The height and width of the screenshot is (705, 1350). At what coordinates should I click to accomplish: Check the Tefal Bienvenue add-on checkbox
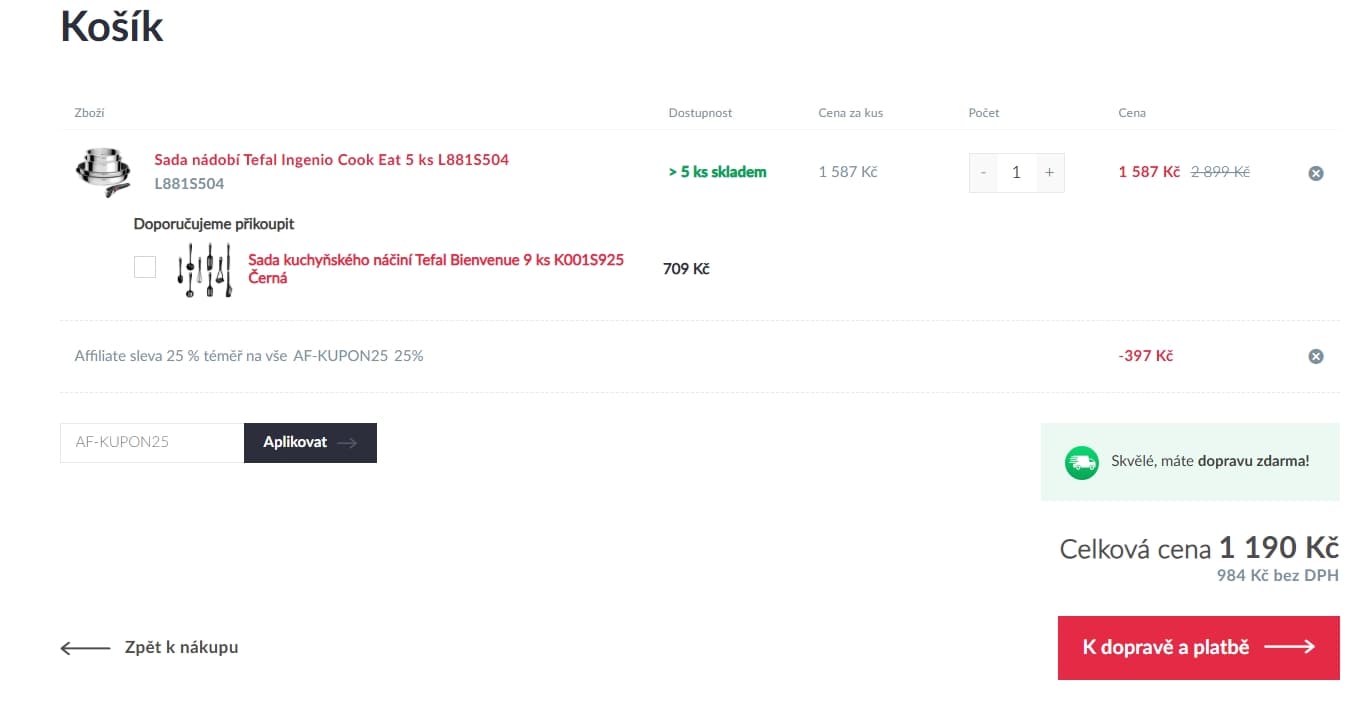145,267
